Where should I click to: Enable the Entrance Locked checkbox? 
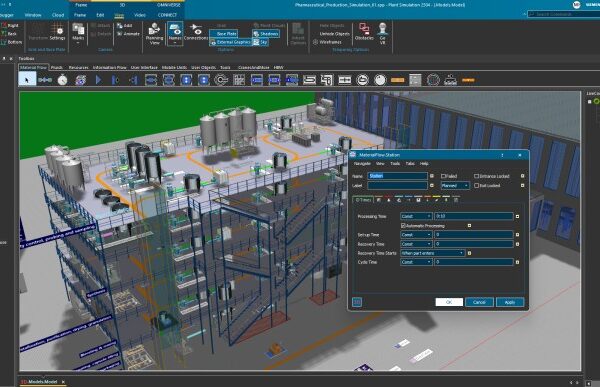coord(476,176)
